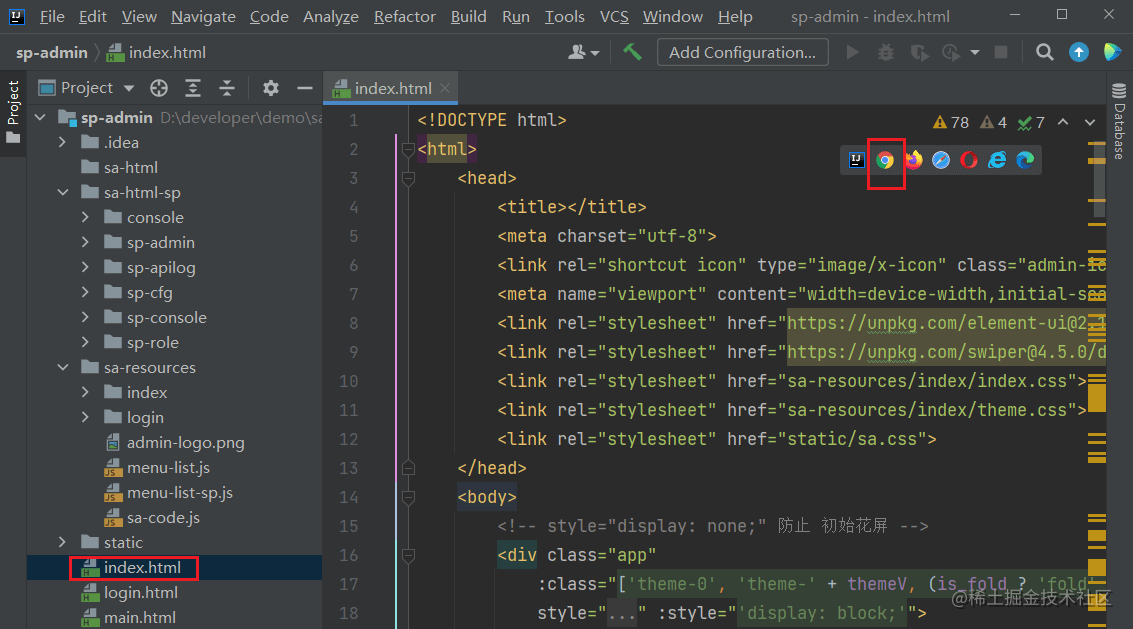
Task: Click sp-admin breadcrumb
Action: tap(51, 52)
